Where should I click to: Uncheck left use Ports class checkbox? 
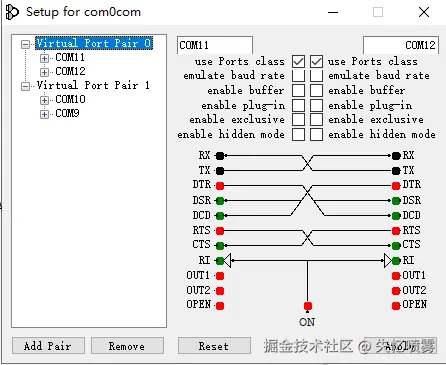point(298,61)
